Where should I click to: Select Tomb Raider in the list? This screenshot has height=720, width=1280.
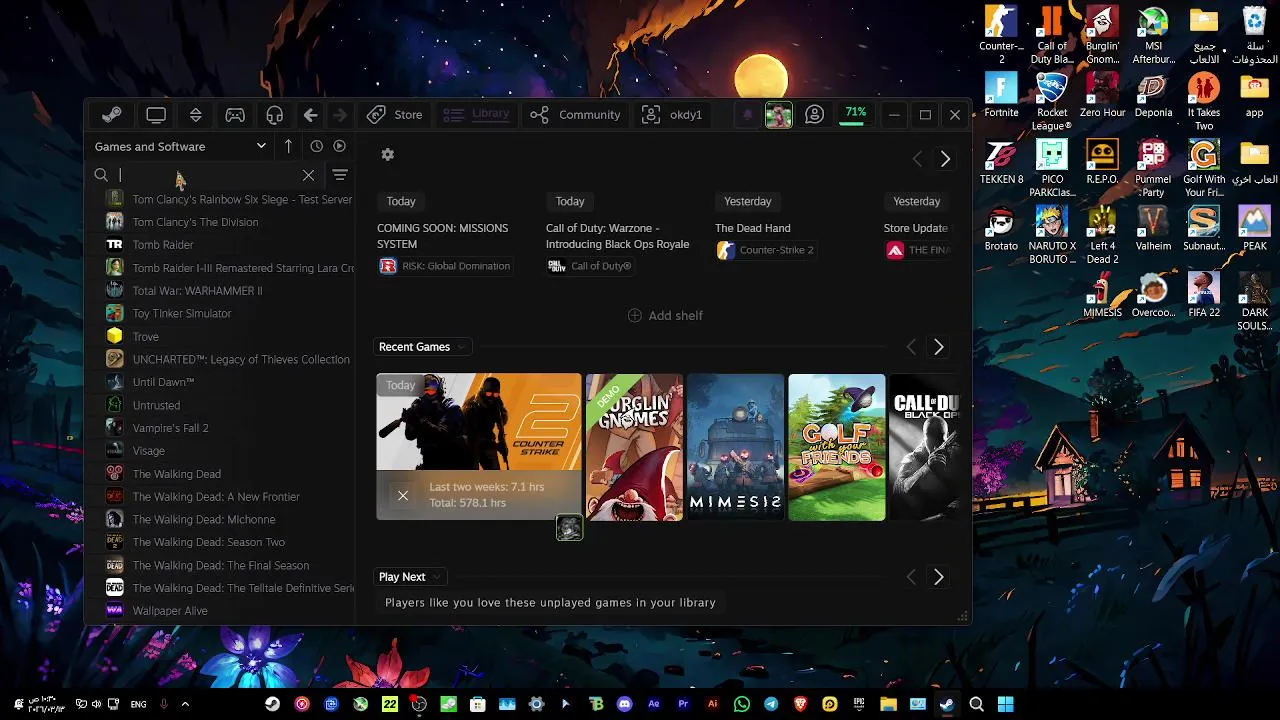coord(163,244)
